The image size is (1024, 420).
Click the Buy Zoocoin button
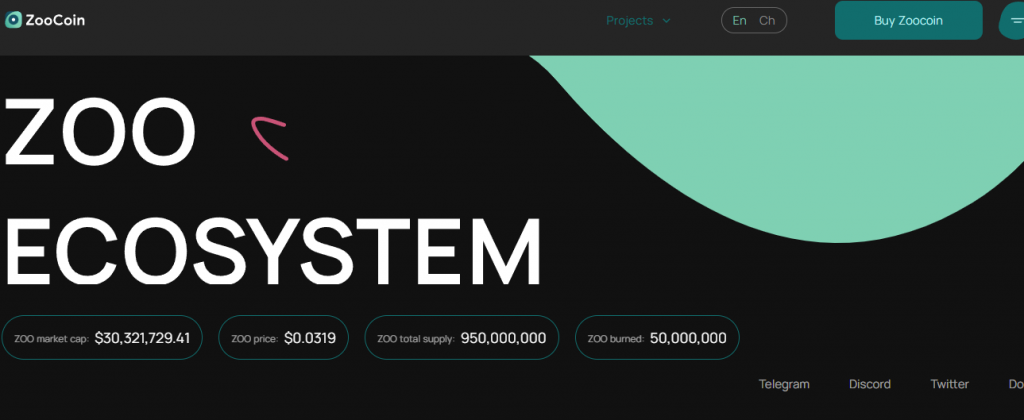click(x=908, y=20)
